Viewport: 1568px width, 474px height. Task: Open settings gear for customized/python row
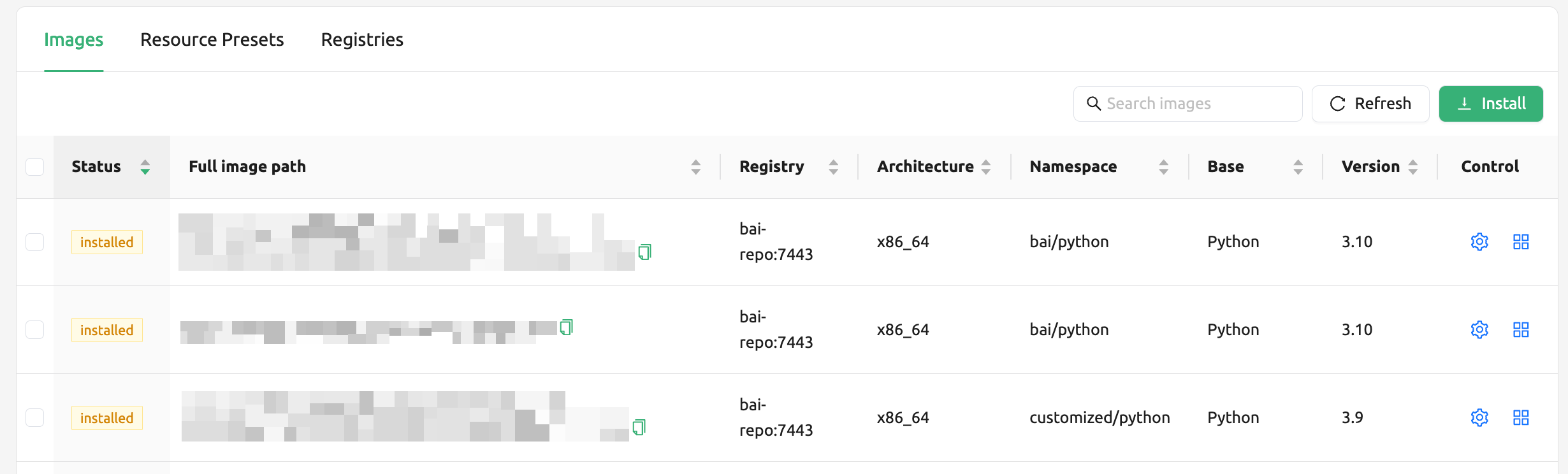[x=1479, y=418]
